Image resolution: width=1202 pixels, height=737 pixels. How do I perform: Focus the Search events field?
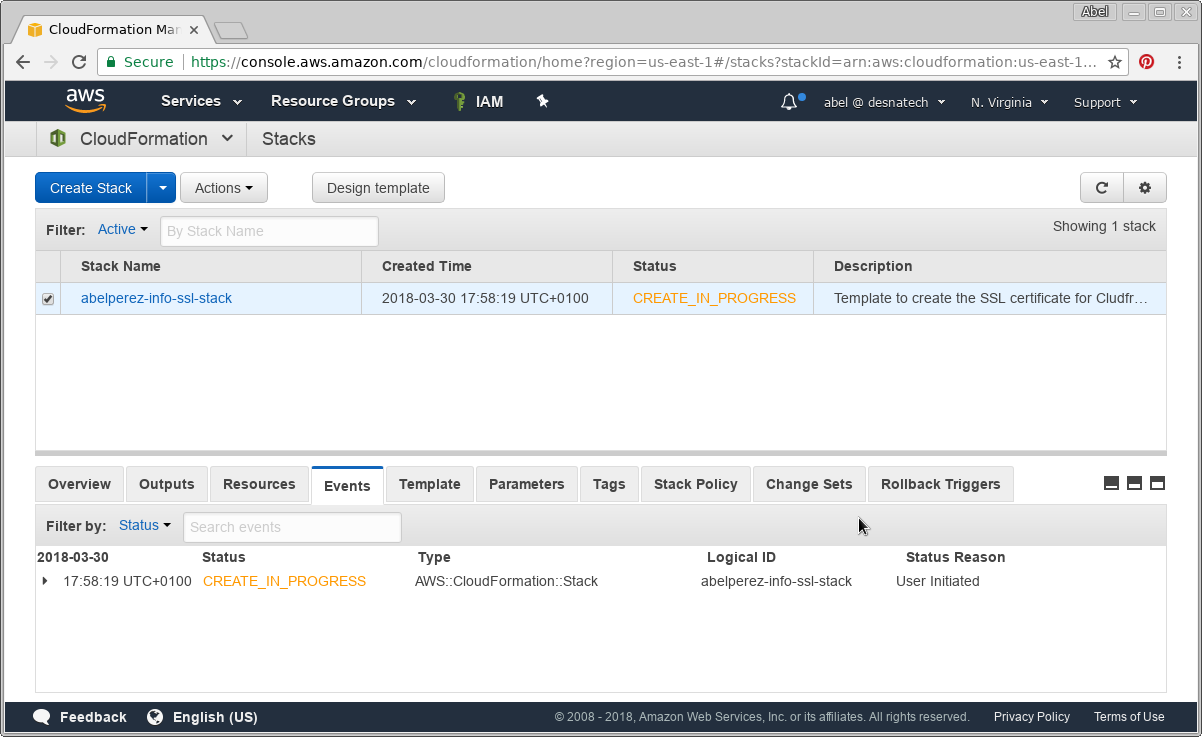[x=292, y=527]
